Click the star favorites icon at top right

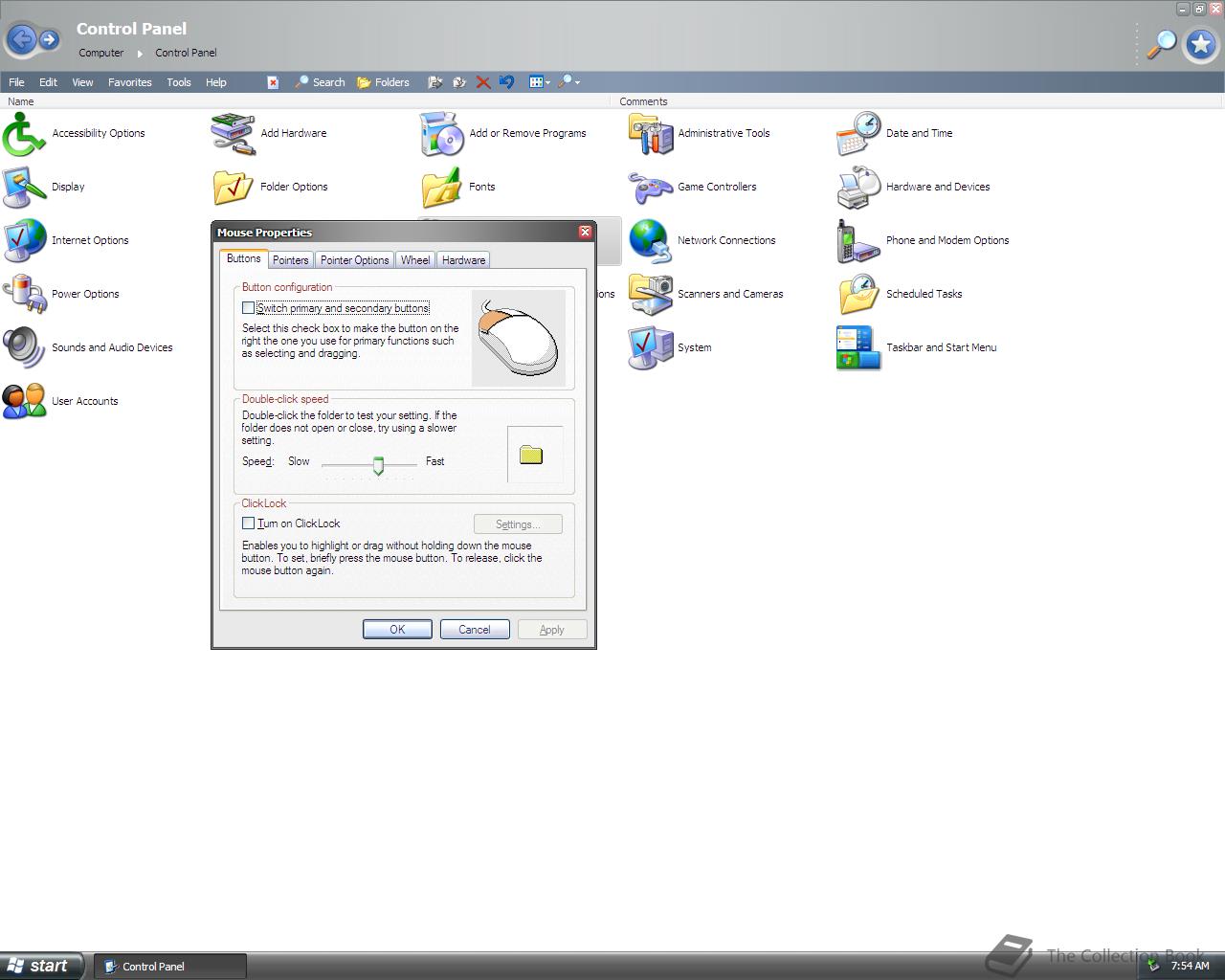[x=1200, y=44]
